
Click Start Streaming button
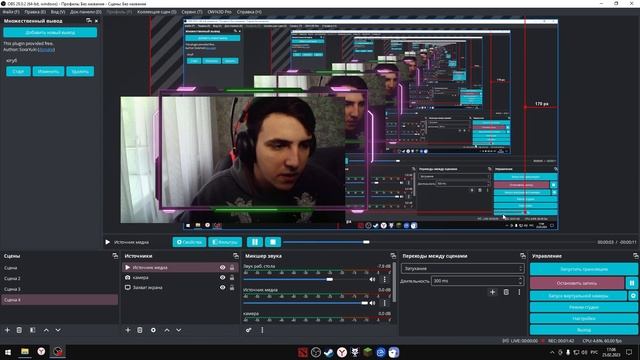click(x=584, y=269)
